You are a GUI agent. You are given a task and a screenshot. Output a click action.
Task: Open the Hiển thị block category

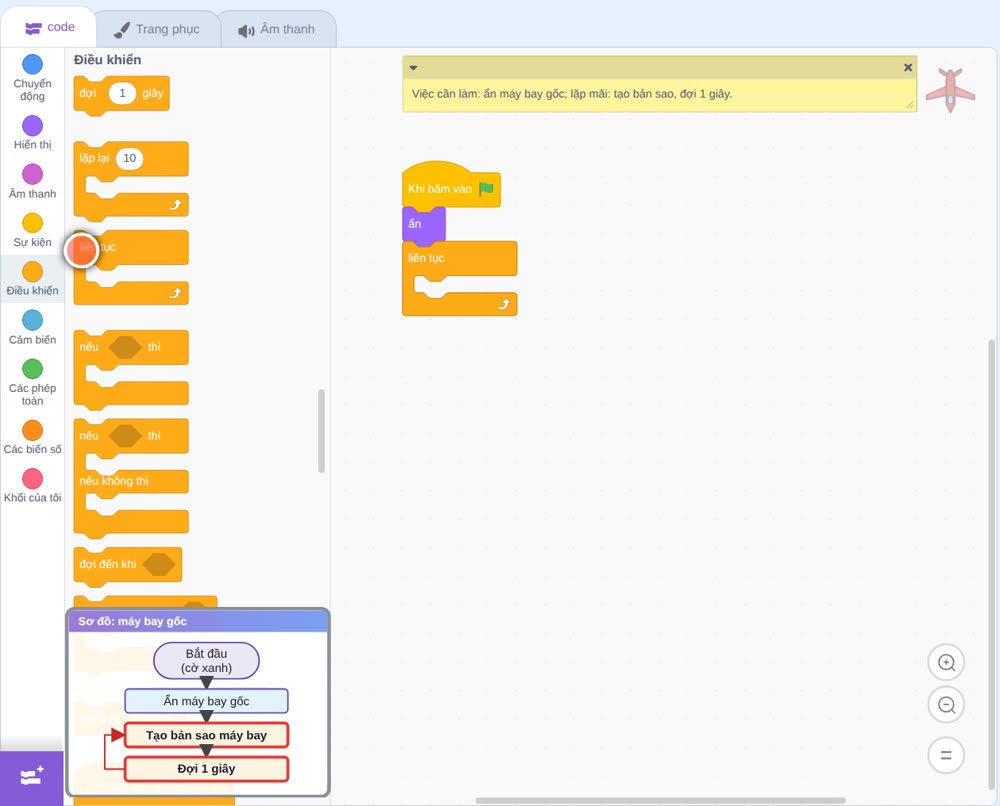(x=33, y=133)
